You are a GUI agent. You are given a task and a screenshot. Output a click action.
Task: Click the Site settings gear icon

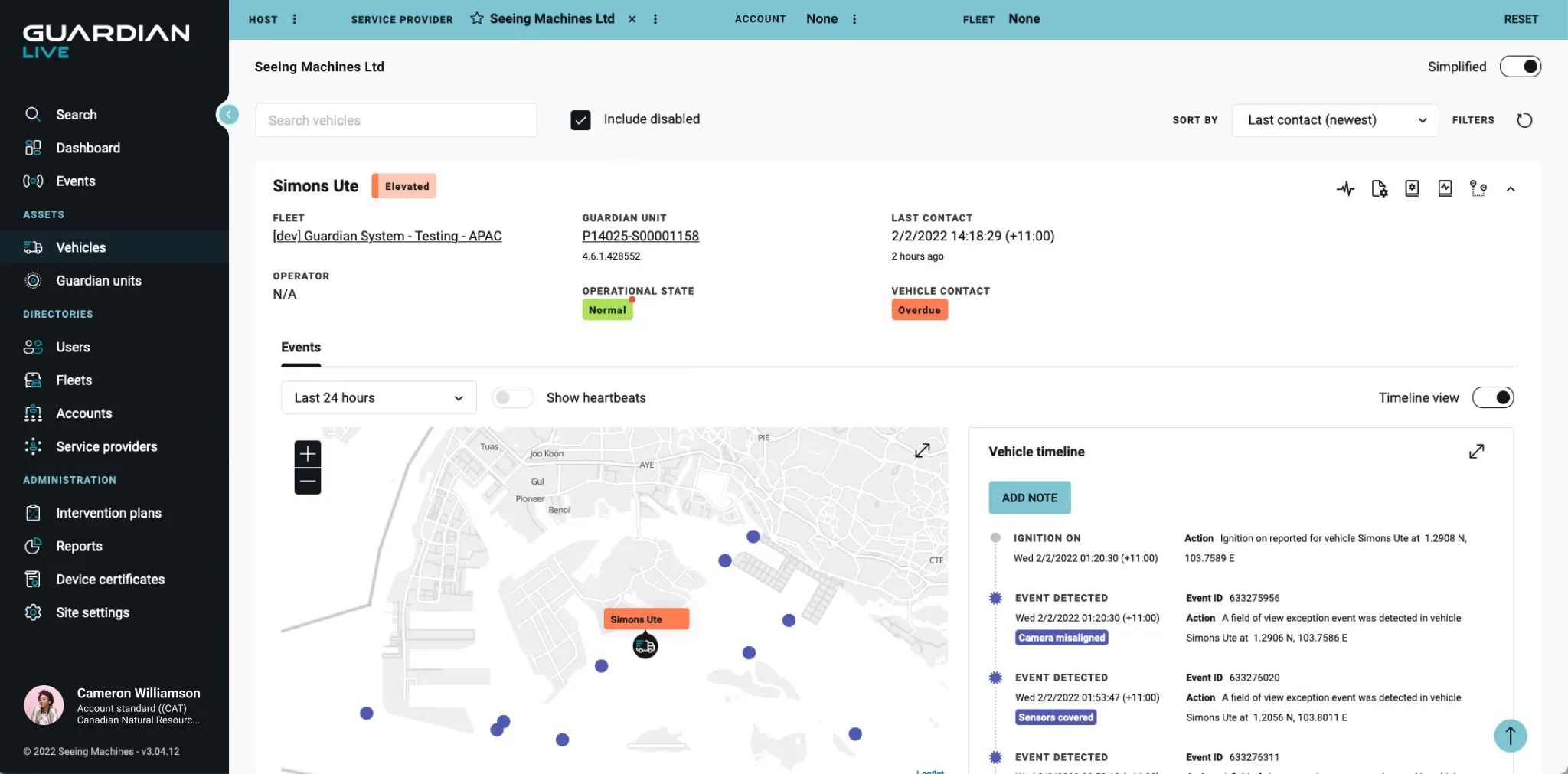pyautogui.click(x=33, y=612)
